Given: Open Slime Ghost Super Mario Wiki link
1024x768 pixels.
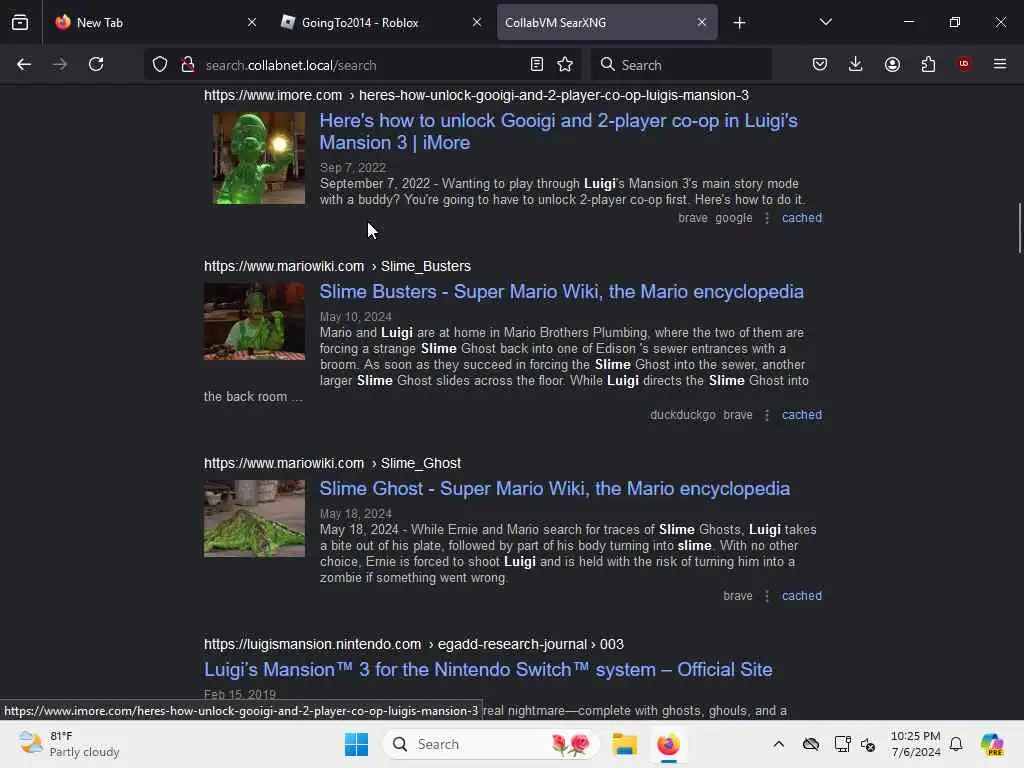Looking at the screenshot, I should coord(554,488).
